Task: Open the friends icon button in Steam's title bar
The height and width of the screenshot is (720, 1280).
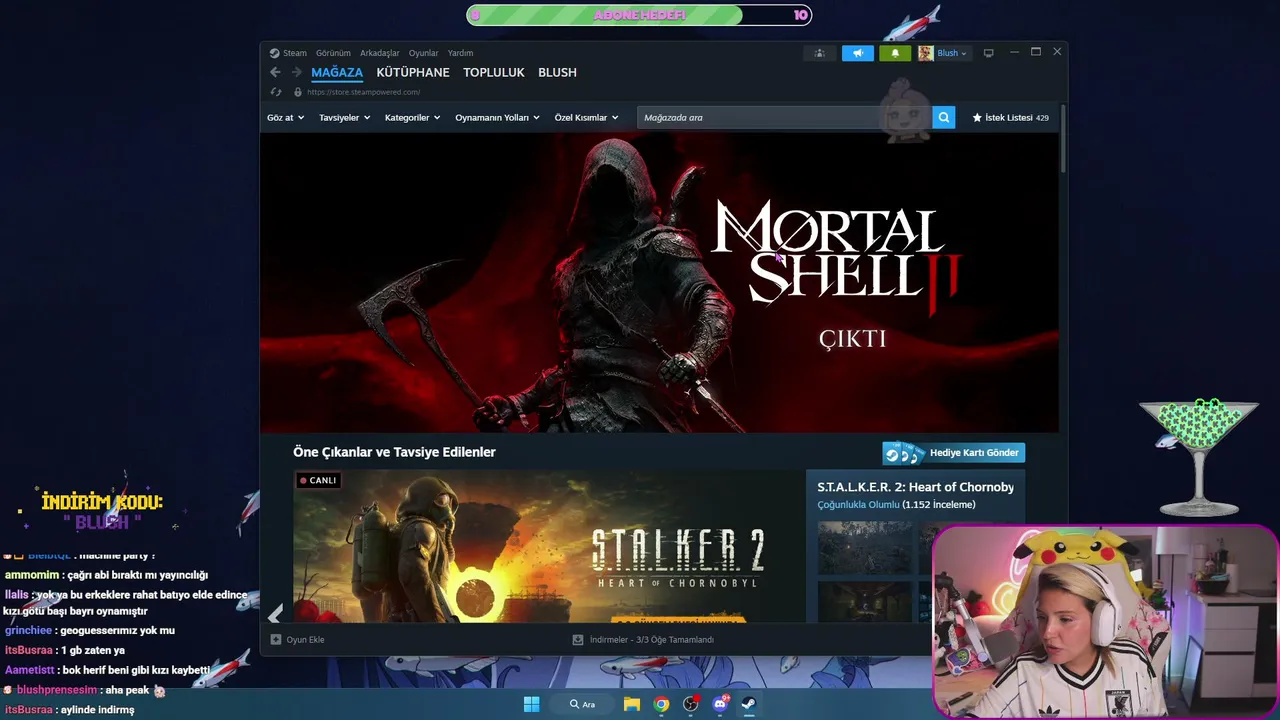Action: coord(819,53)
